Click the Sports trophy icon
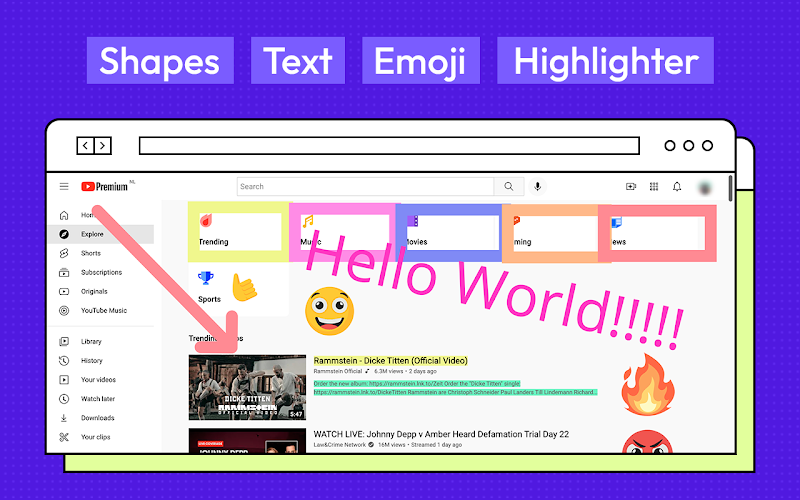 [x=206, y=278]
